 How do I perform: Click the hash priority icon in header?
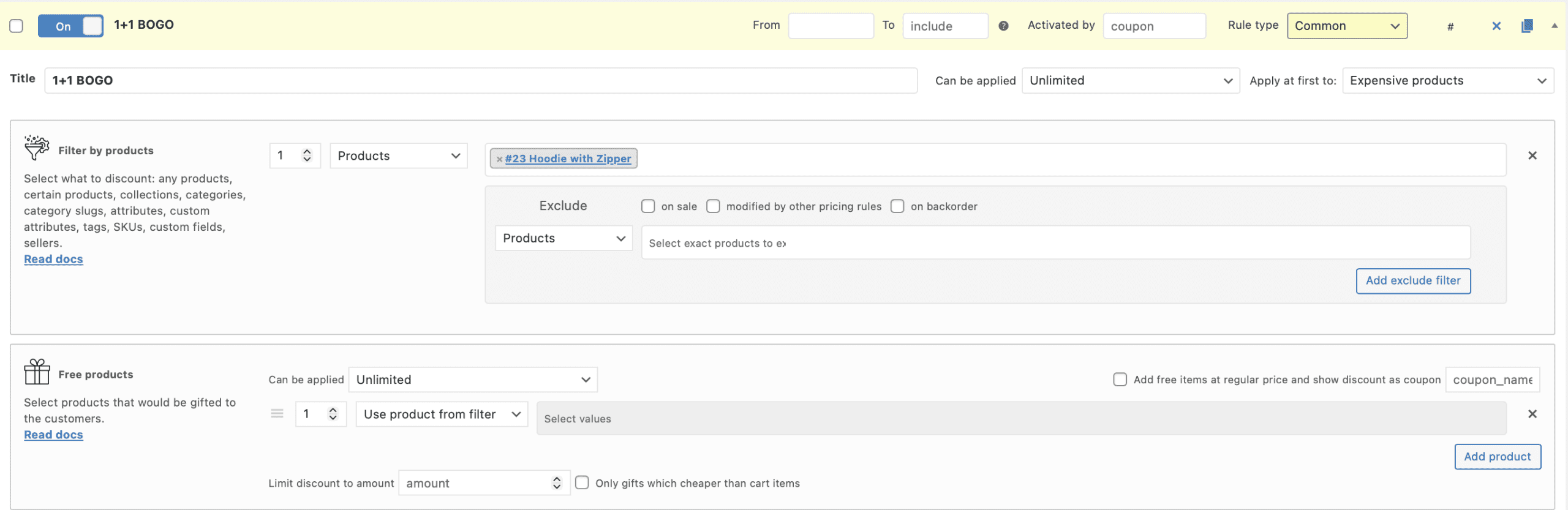click(x=1450, y=26)
